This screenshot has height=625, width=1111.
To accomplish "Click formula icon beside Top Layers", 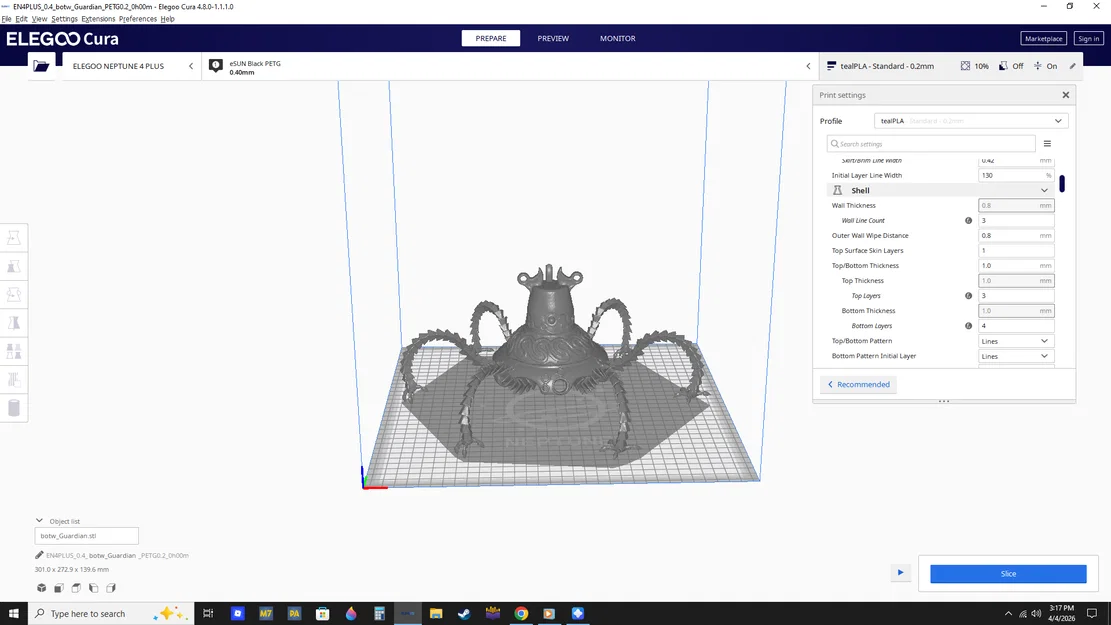I will 969,295.
